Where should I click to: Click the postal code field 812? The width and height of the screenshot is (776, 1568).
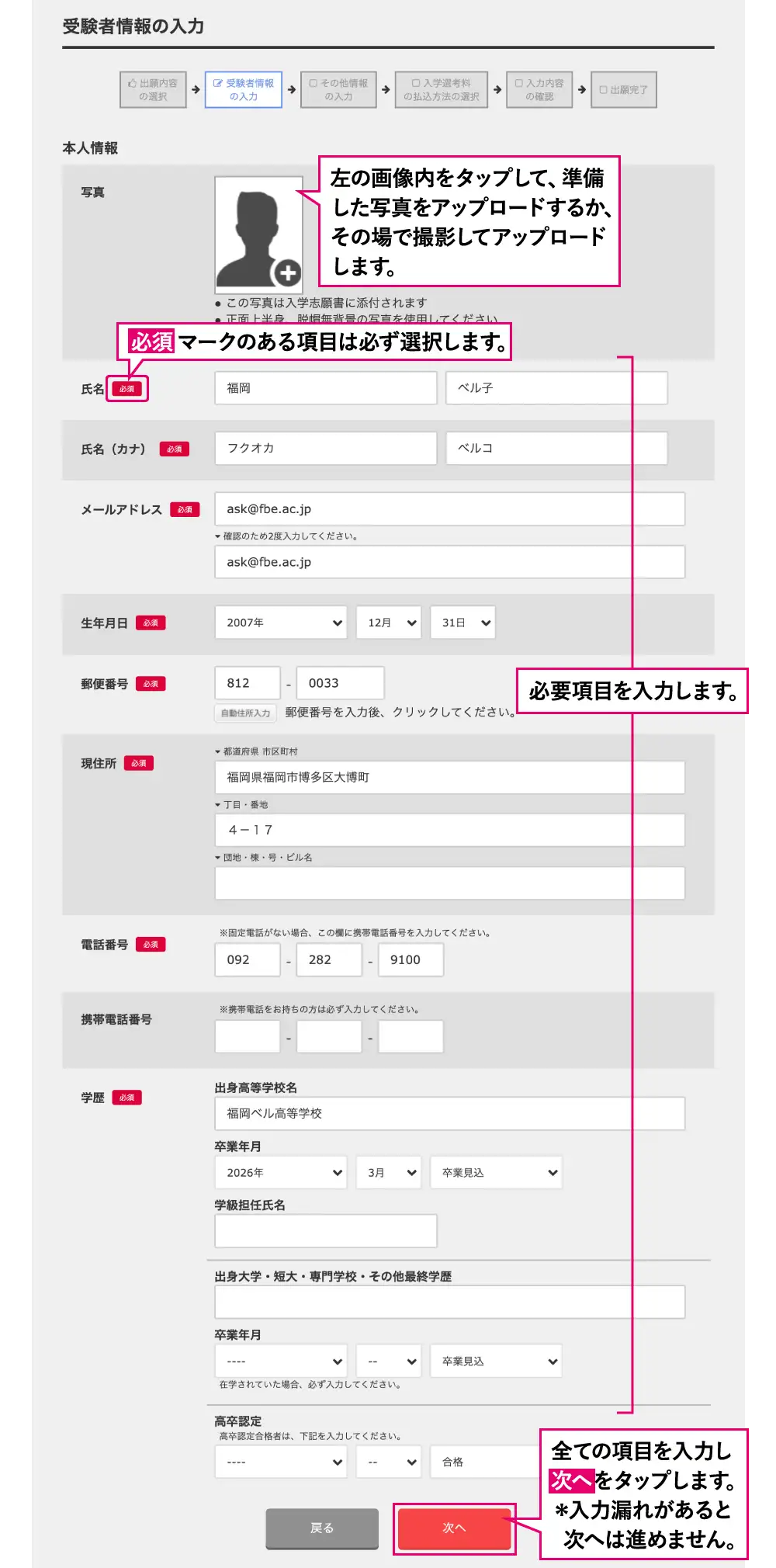click(248, 683)
